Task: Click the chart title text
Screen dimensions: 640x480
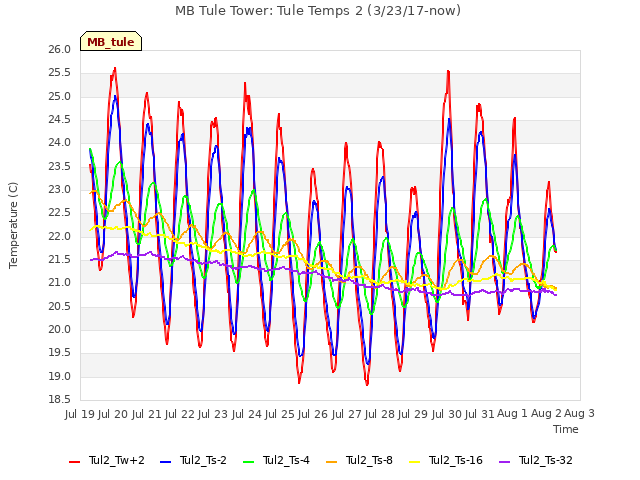Action: click(318, 11)
